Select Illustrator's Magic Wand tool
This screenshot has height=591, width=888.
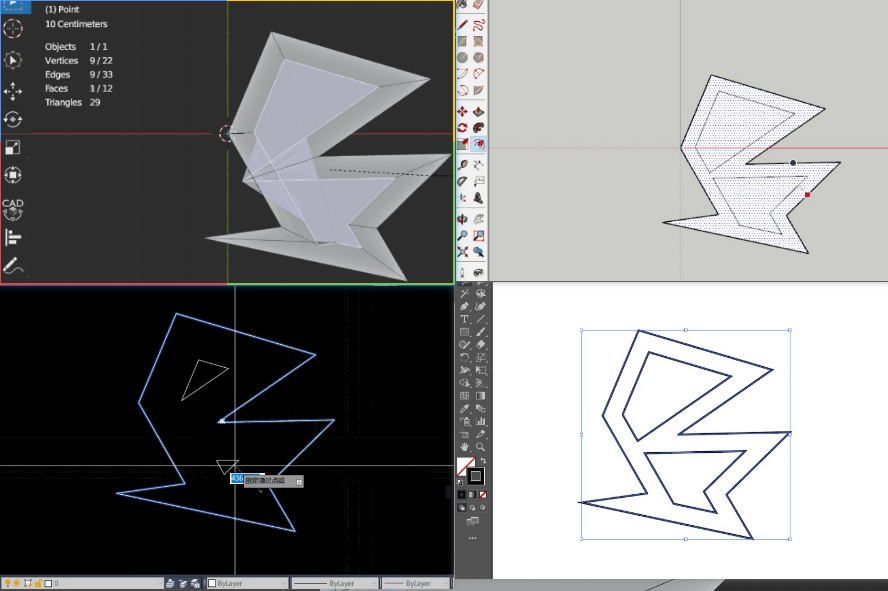coord(464,293)
